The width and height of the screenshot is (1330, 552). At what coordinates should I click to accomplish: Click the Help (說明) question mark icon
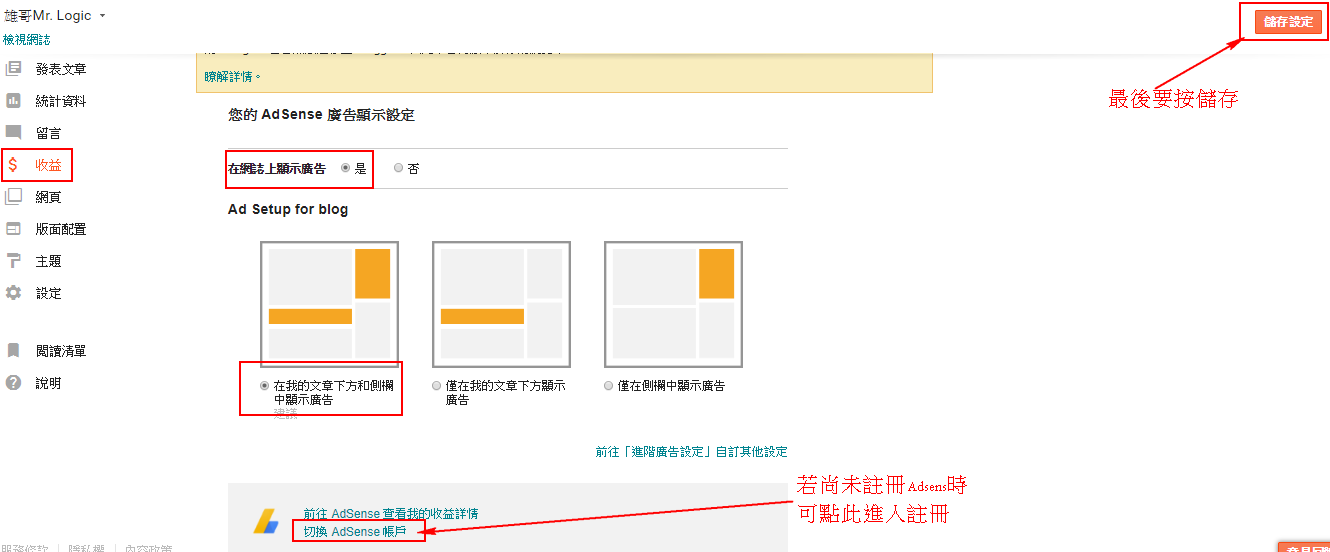[x=14, y=383]
